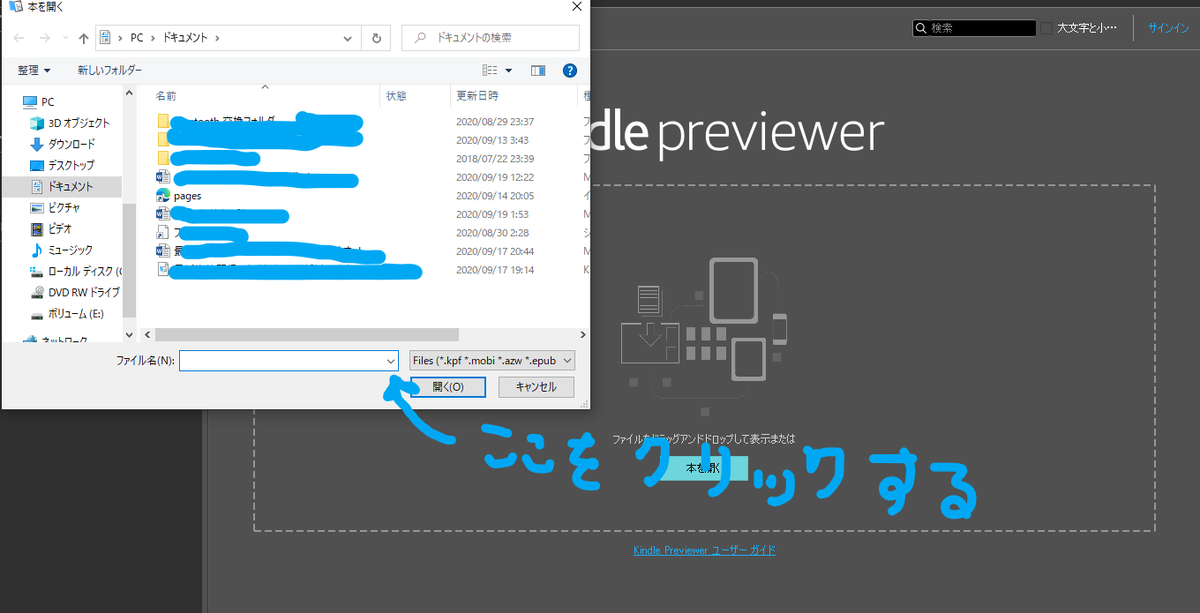Screen dimensions: 1200x613
Task: Go back using the dialog's back arrow
Action: (20, 38)
